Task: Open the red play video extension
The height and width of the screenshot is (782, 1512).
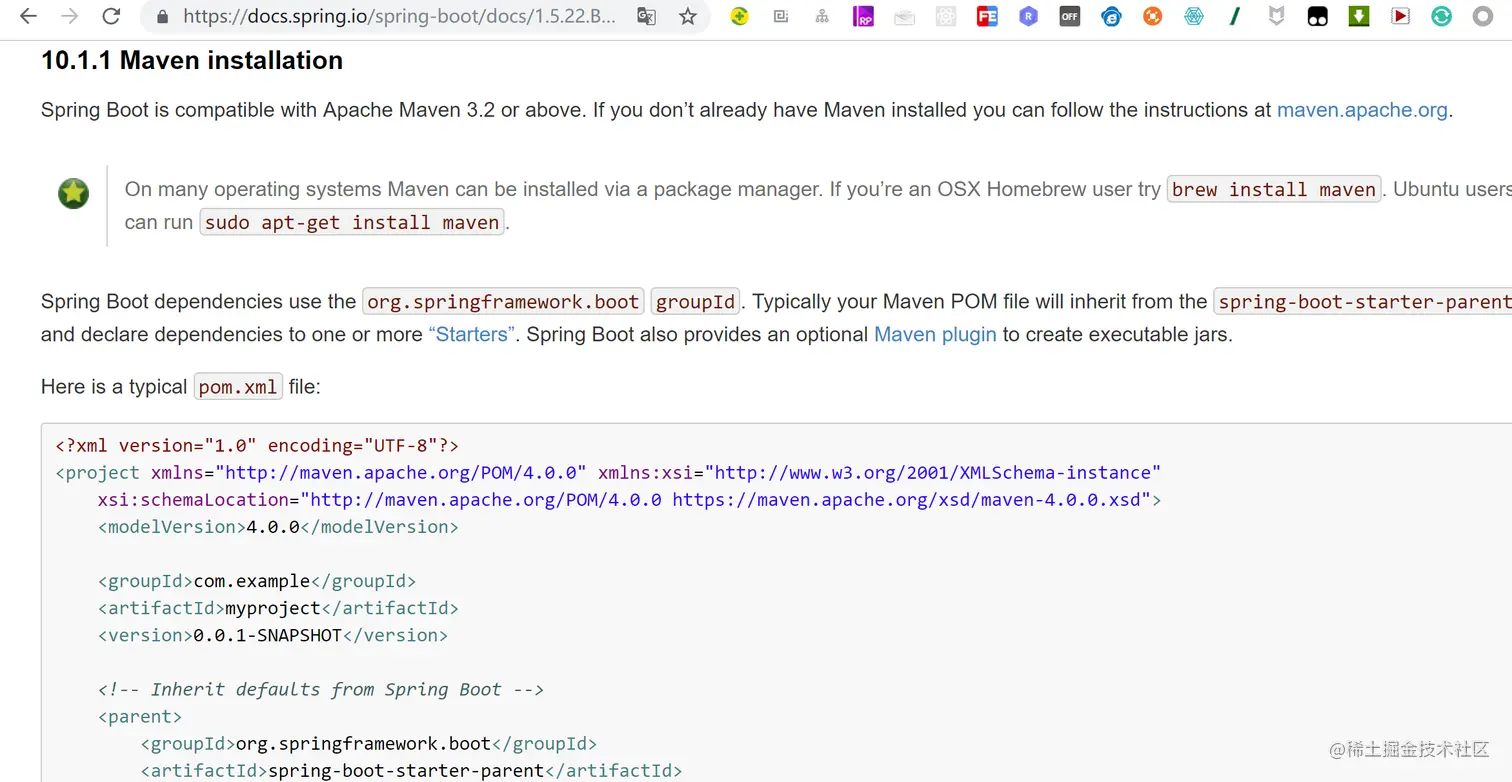Action: tap(1400, 16)
